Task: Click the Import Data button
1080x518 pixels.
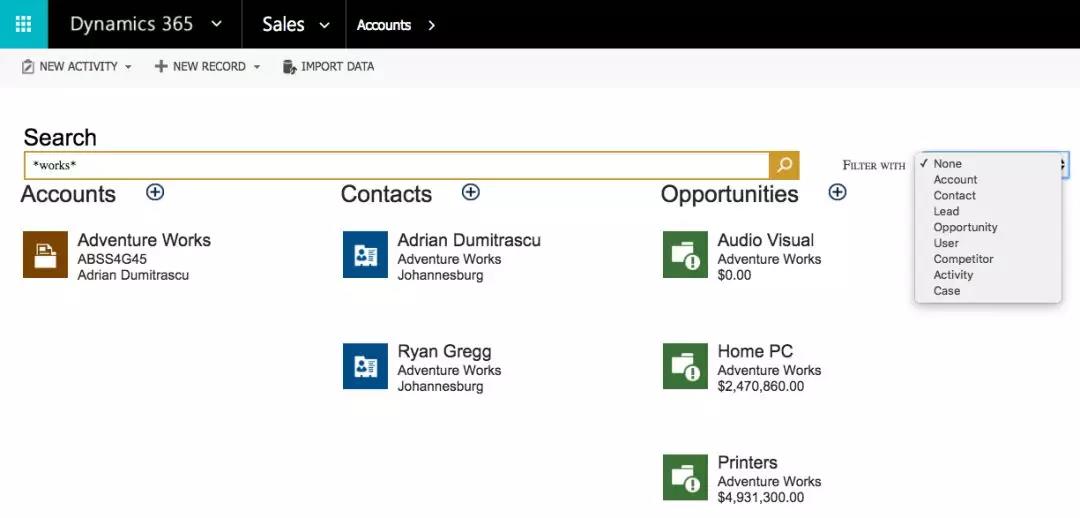Action: [329, 67]
